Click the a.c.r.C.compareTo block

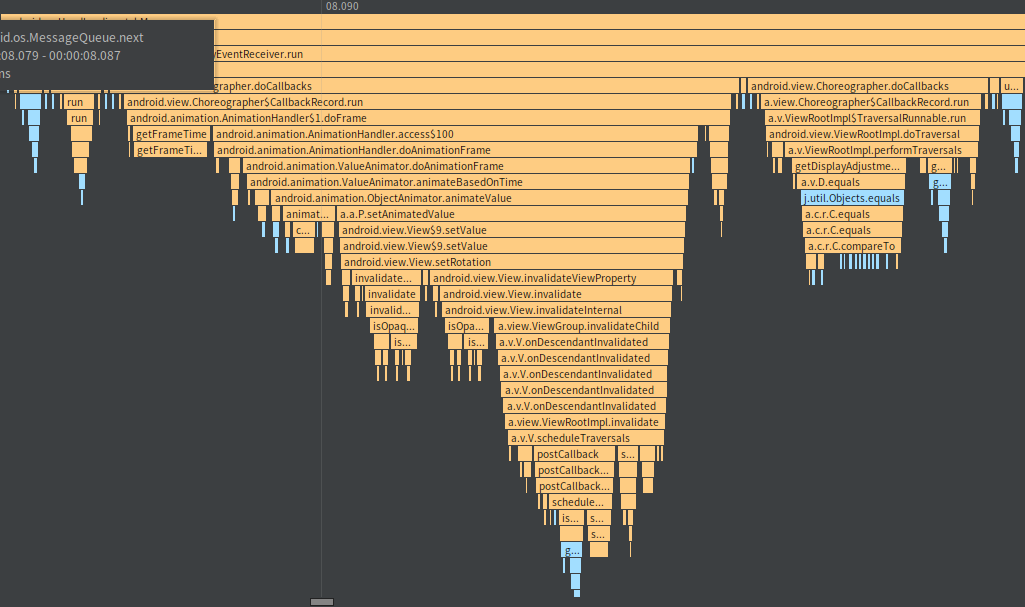[x=853, y=246]
